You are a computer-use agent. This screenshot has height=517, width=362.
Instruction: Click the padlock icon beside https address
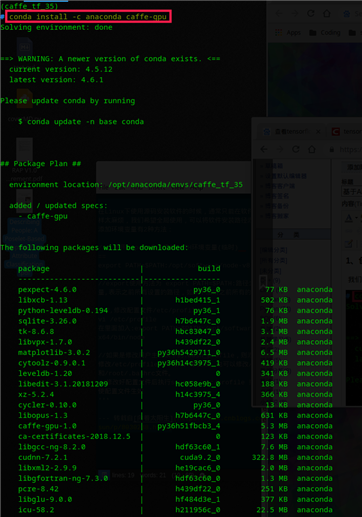click(x=332, y=150)
